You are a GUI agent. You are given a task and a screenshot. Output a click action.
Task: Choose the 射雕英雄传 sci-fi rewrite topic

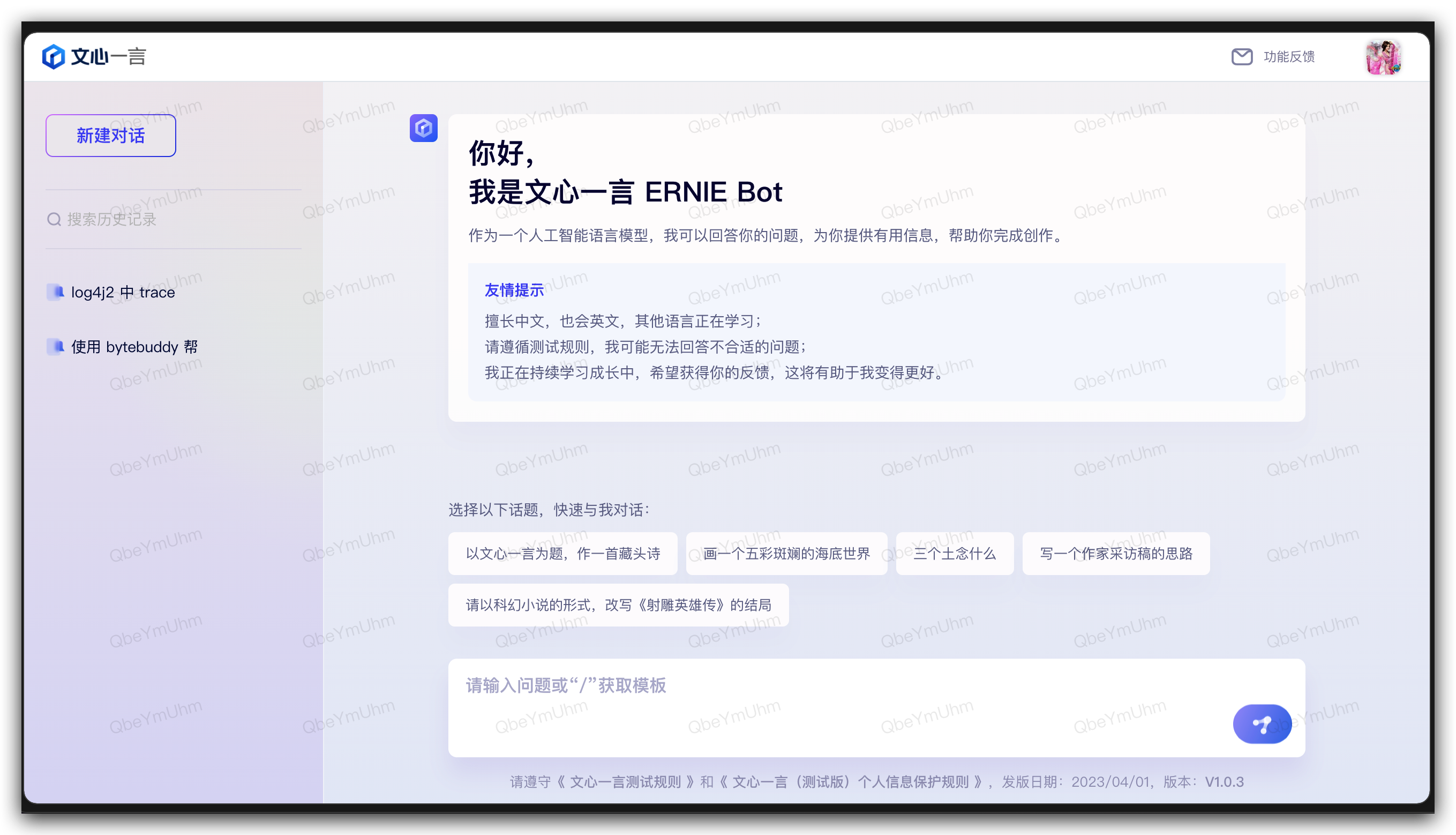(x=619, y=605)
